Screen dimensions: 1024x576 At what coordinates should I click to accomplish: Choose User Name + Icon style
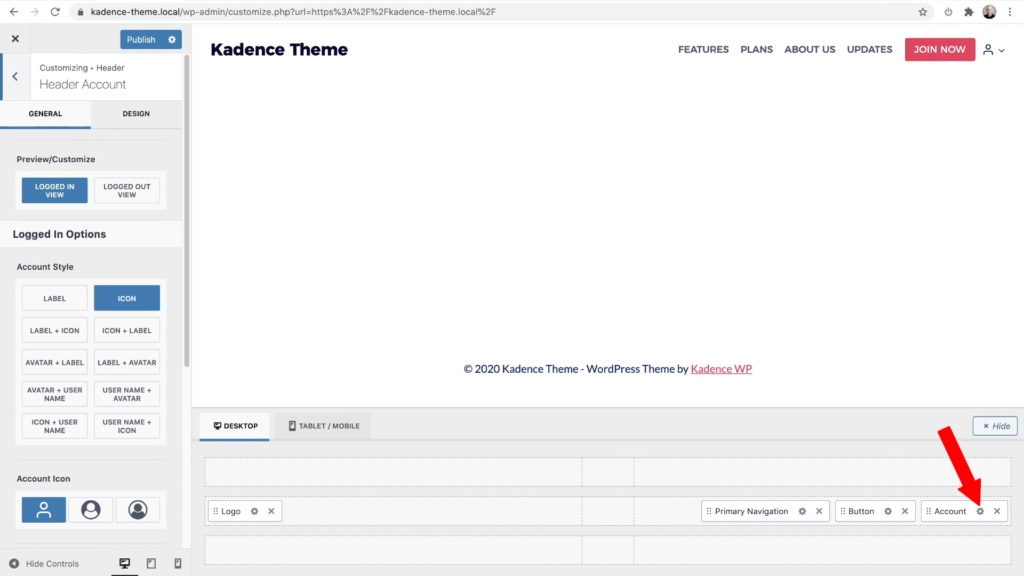[x=127, y=426]
